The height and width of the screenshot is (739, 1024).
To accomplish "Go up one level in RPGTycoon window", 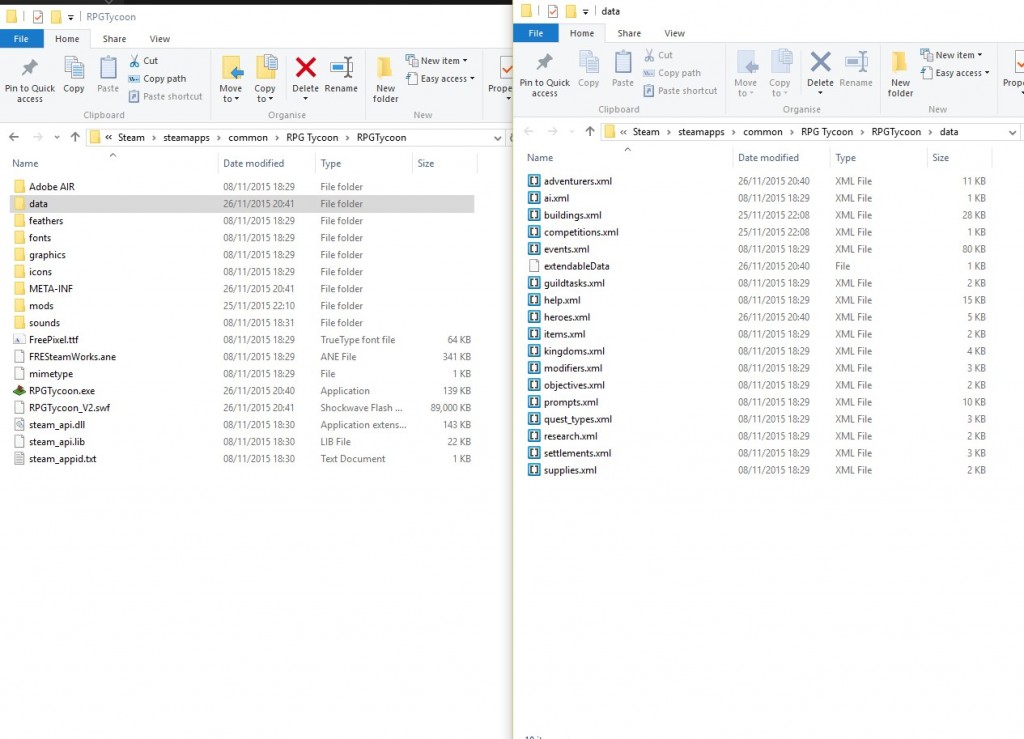I will point(75,137).
